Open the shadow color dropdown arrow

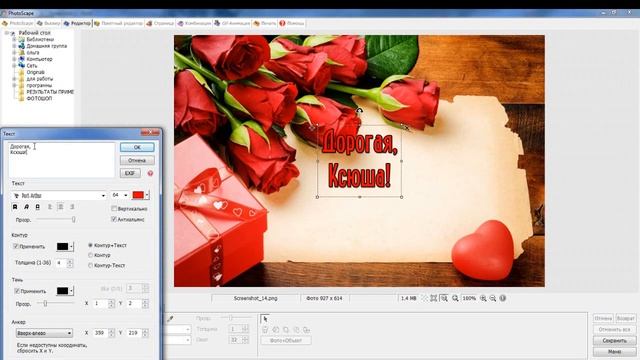pos(71,291)
